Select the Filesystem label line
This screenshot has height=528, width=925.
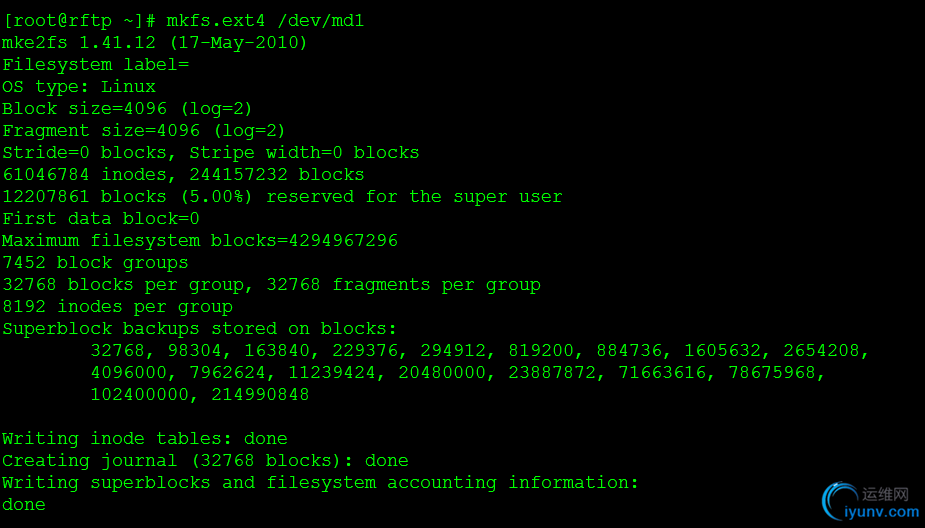coord(95,65)
